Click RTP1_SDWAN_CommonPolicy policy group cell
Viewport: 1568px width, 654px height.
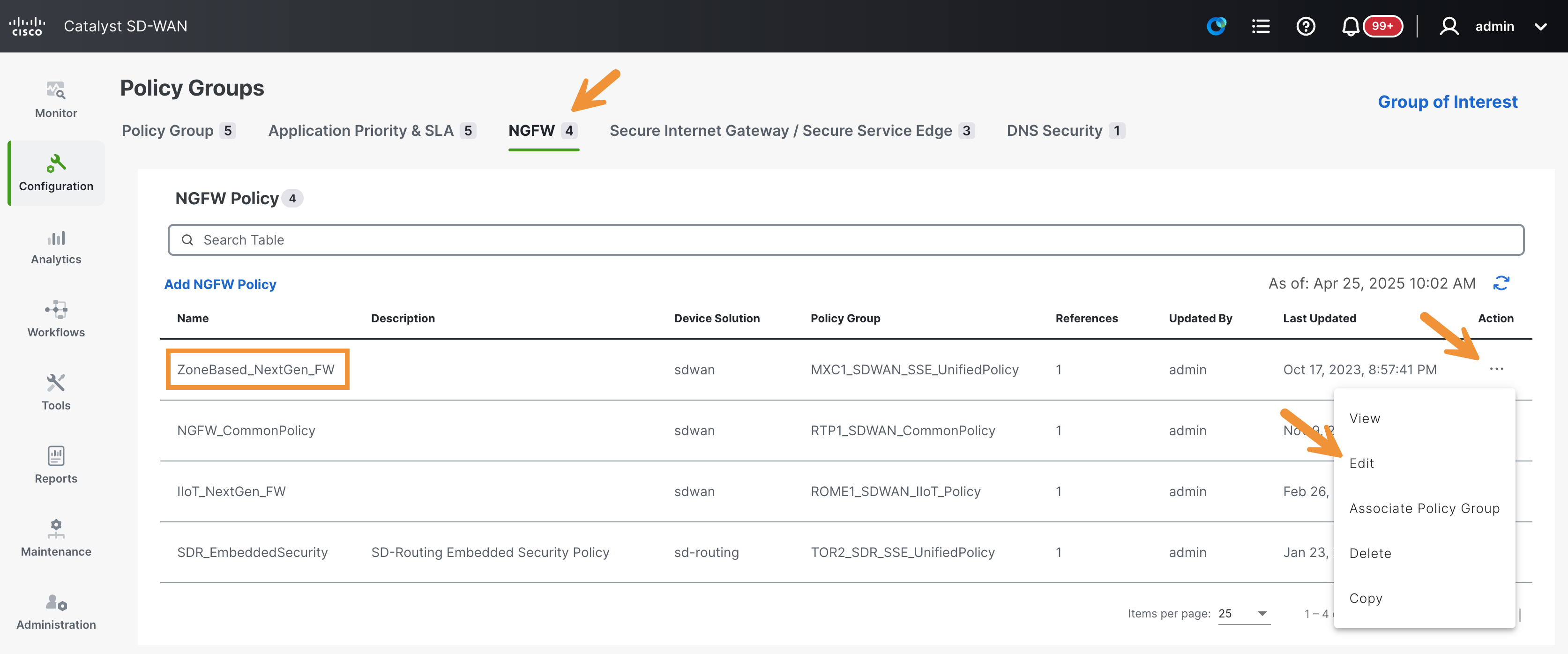[903, 431]
